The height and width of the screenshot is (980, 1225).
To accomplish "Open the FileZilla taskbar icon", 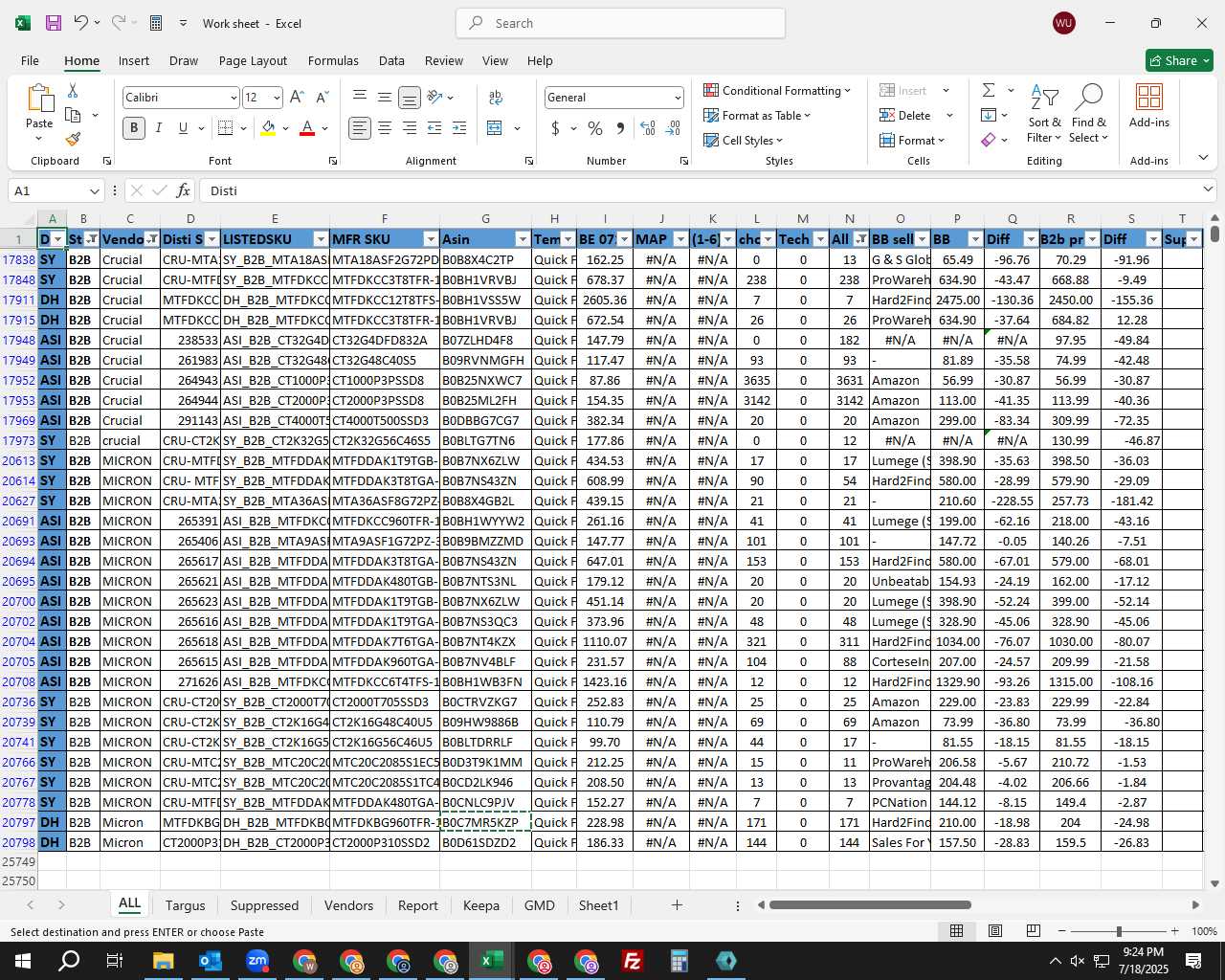I will (633, 961).
